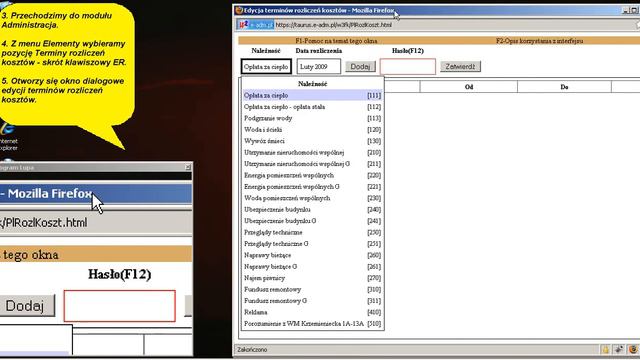Select Ubezpieczenie budynku [240]

point(313,210)
